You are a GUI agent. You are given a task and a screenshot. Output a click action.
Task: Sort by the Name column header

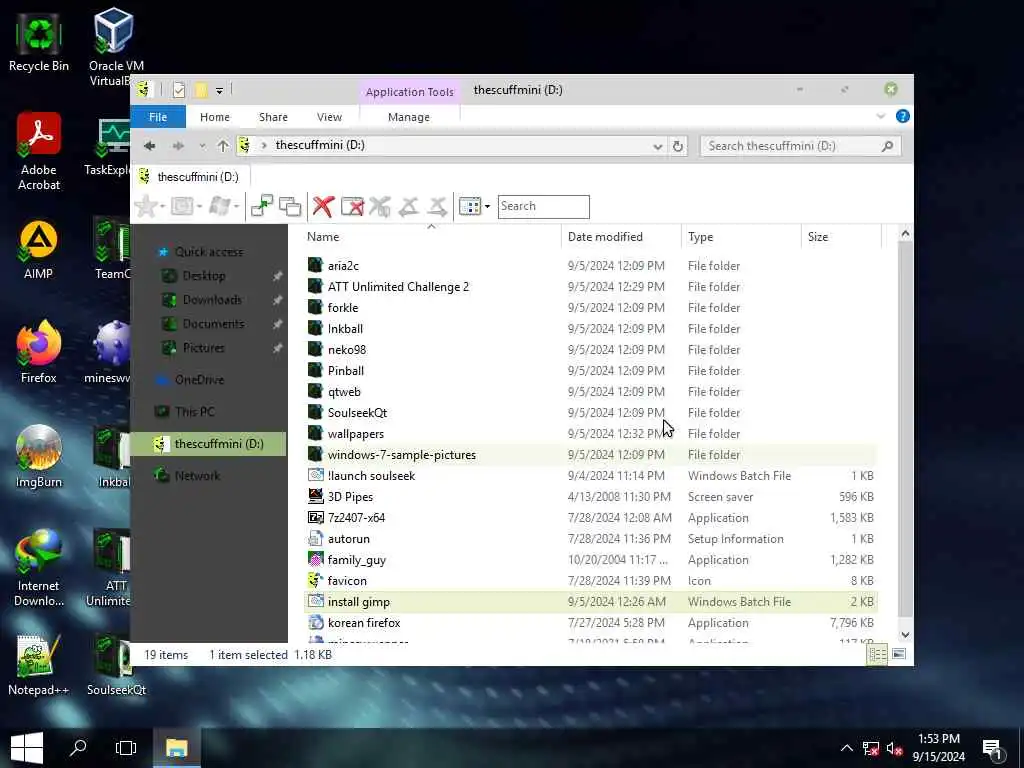[432, 236]
